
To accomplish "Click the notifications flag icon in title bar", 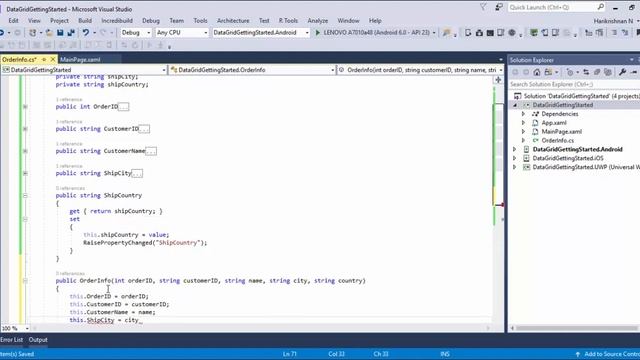I will pos(483,7).
